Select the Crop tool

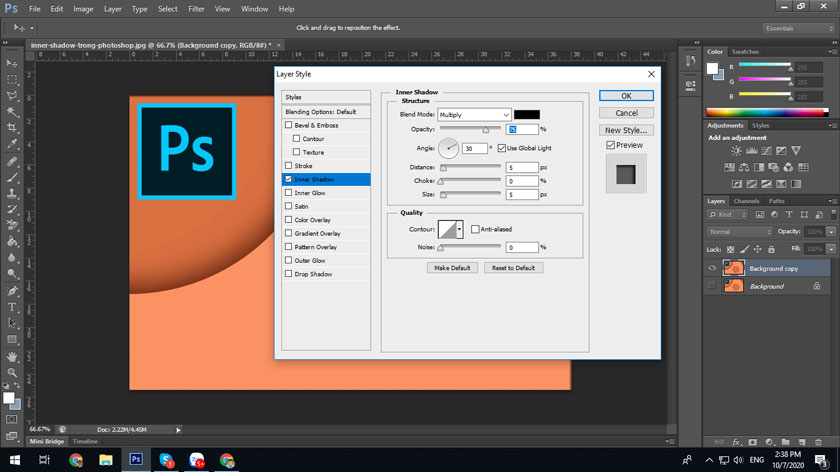[x=12, y=128]
